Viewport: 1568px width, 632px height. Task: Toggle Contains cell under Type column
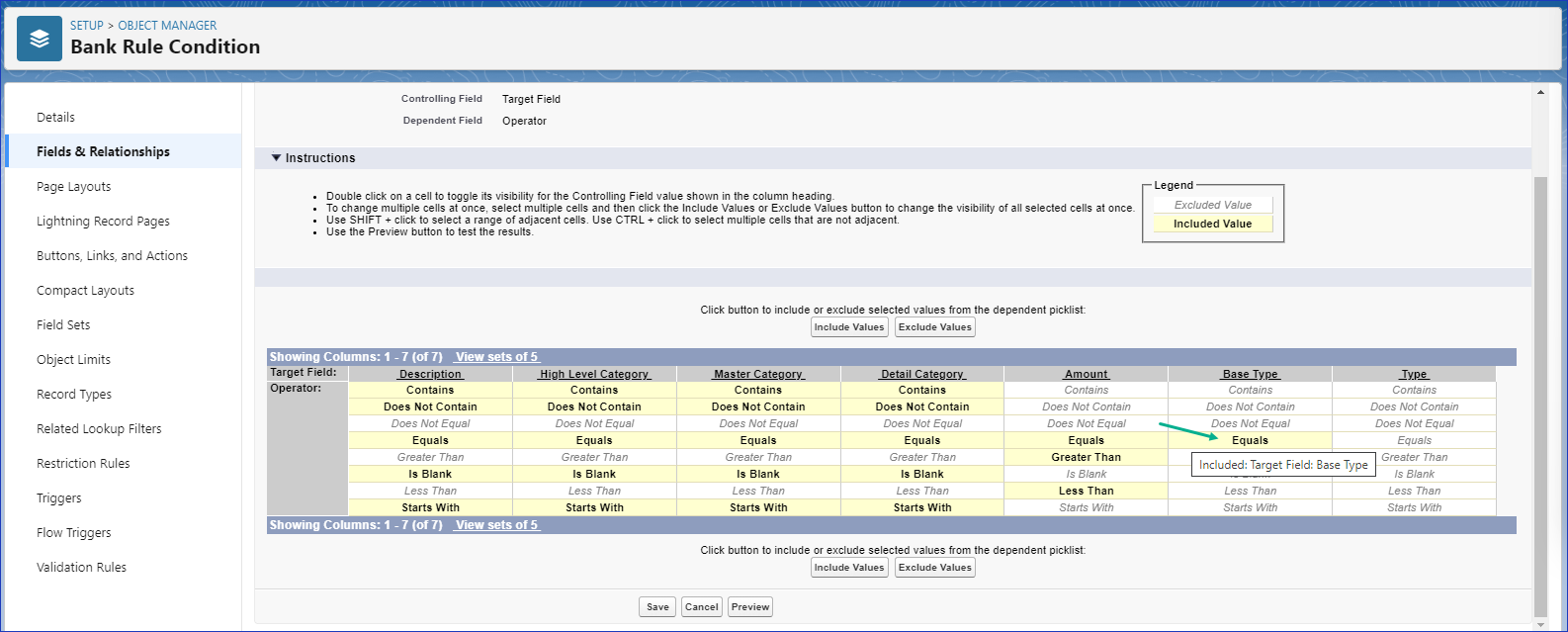(1414, 390)
